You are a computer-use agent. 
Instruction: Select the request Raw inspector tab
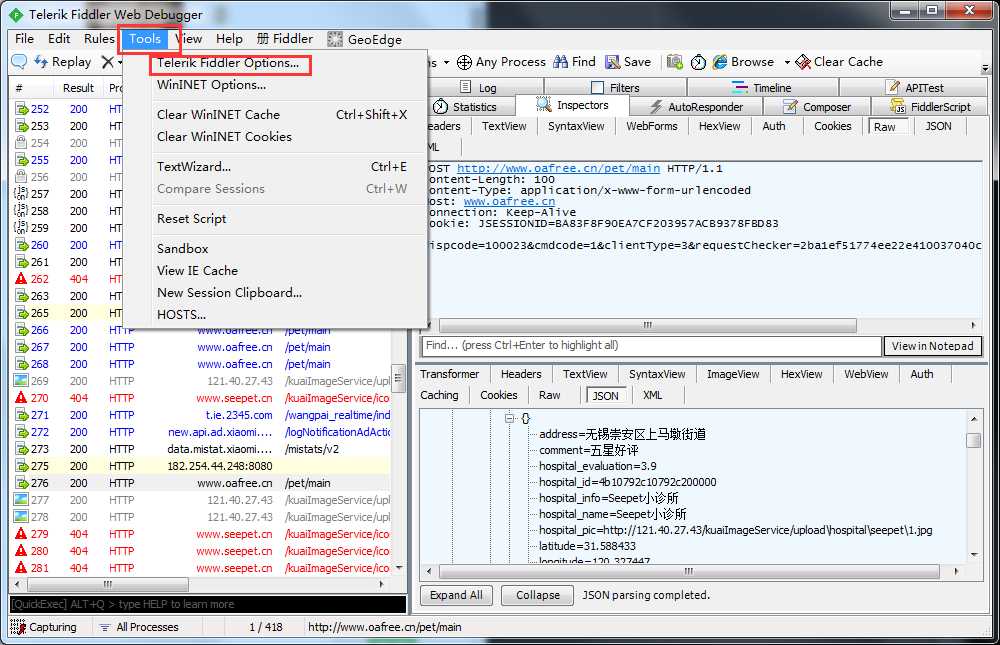pos(885,126)
